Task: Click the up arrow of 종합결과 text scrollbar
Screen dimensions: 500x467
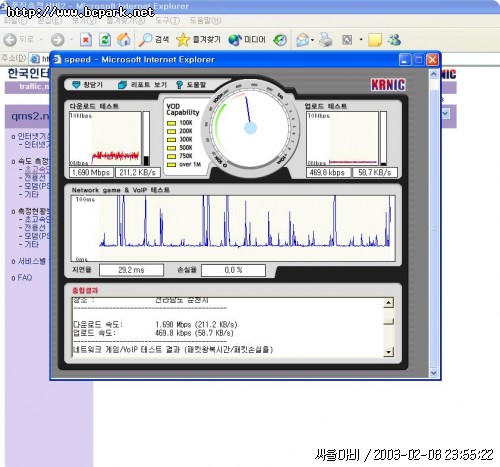Action: tap(388, 303)
